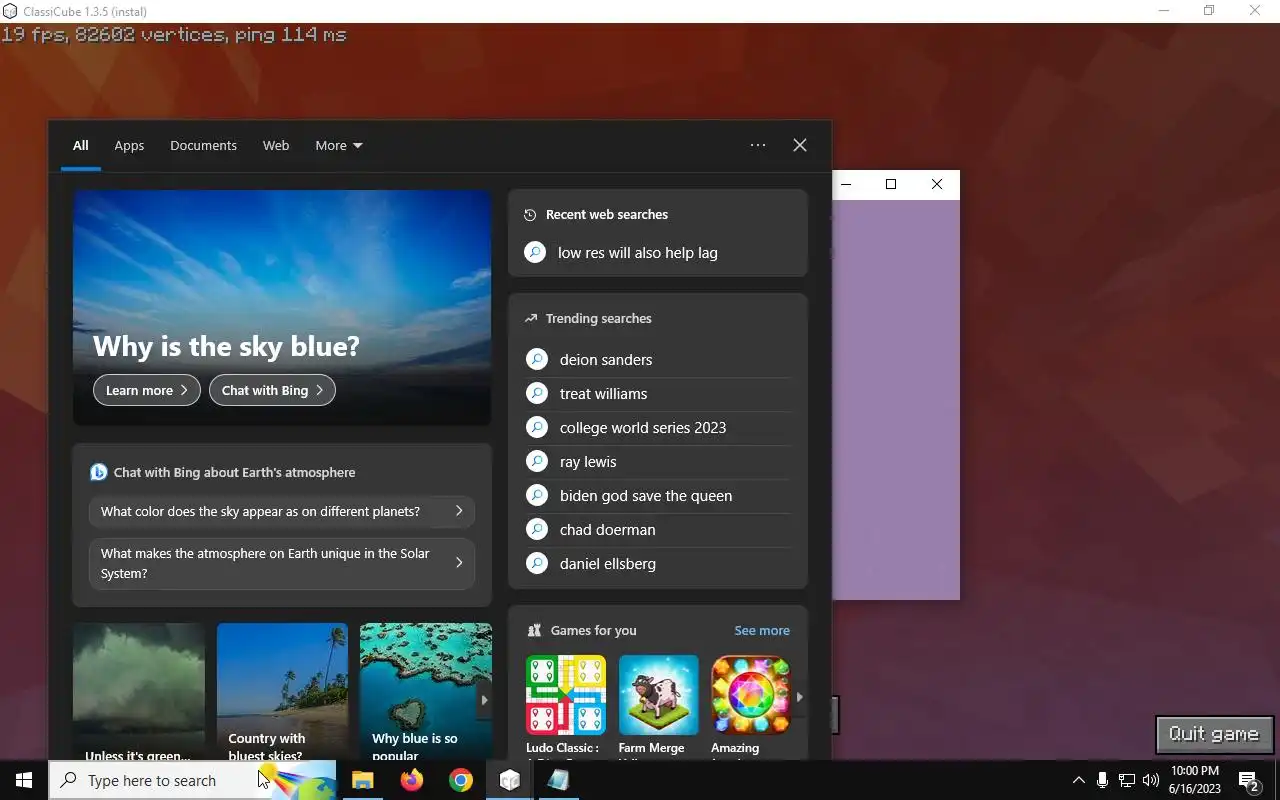Screen dimensions: 1280x800
Task: Switch to the Documents search tab
Action: pos(203,145)
